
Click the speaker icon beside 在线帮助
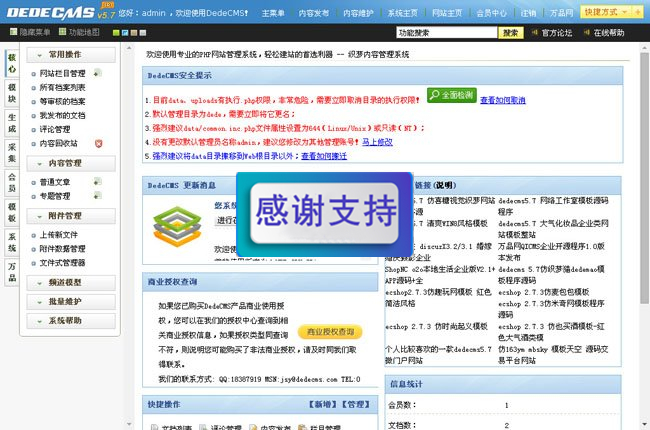[x=586, y=32]
